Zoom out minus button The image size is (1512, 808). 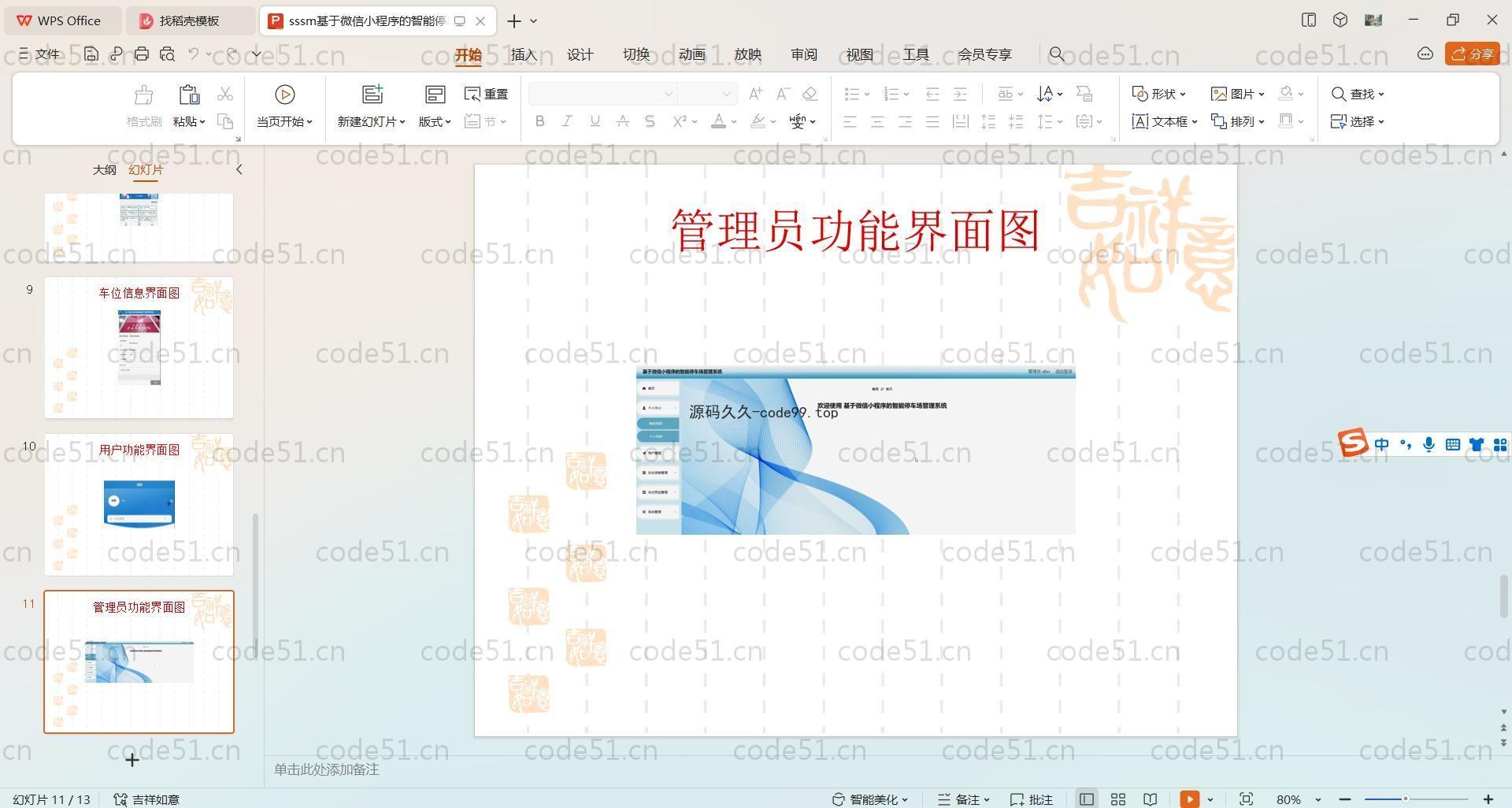tap(1345, 799)
